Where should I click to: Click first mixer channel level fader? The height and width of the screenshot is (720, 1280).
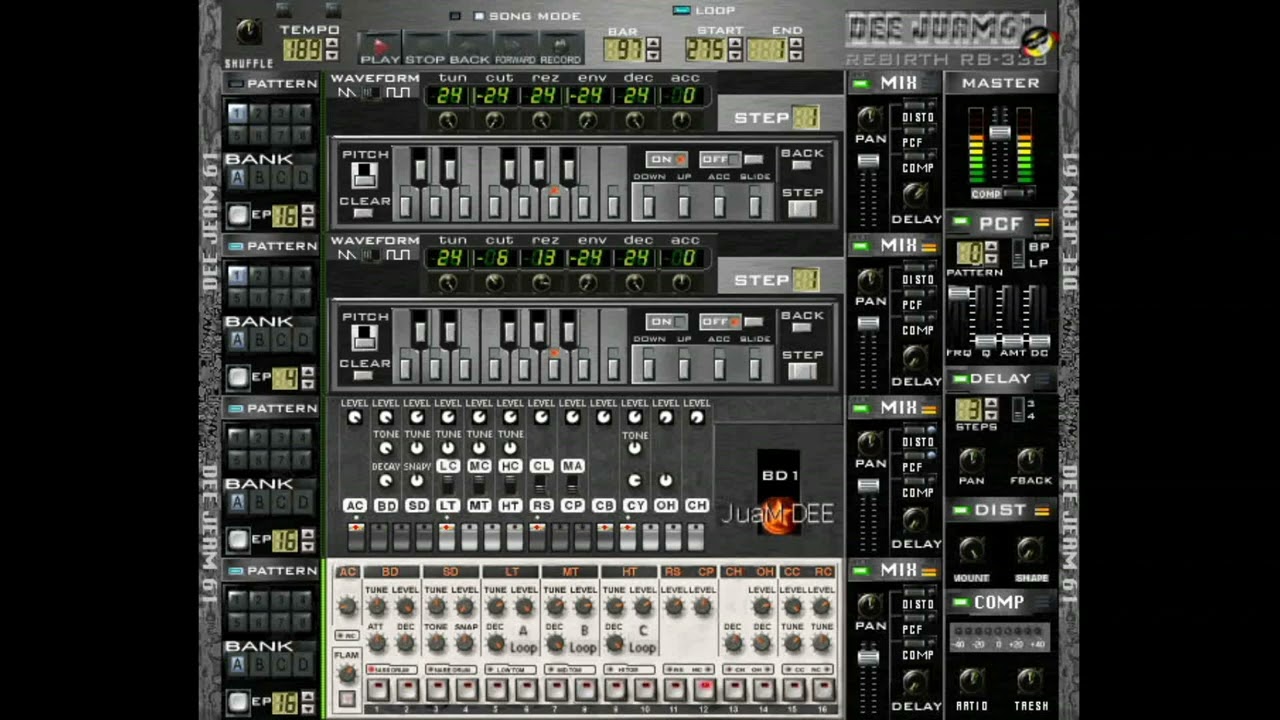[868, 161]
